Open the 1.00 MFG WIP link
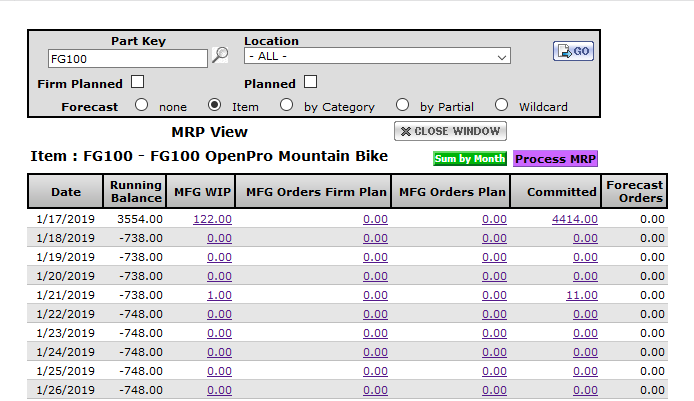This screenshot has height=401, width=694. (x=219, y=295)
